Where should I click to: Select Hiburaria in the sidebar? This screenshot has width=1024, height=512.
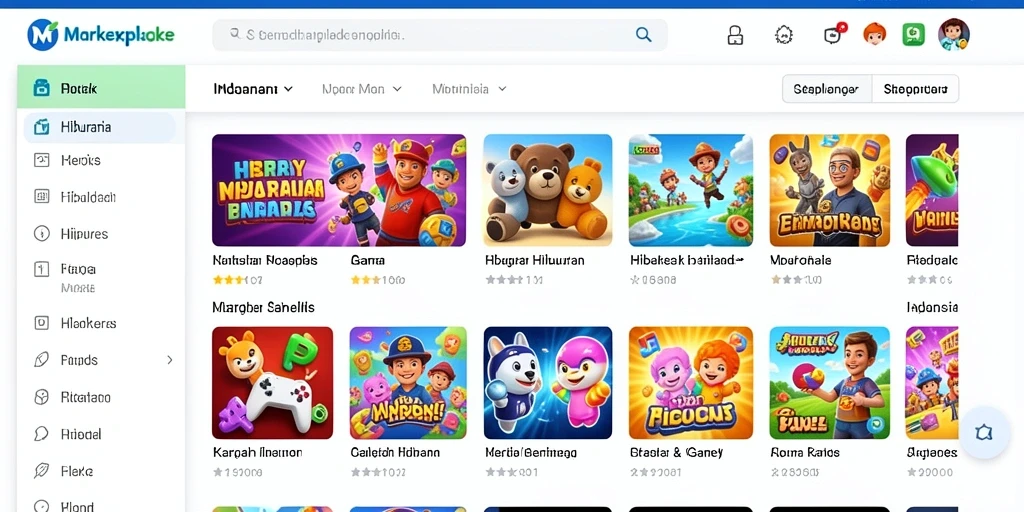coord(99,127)
